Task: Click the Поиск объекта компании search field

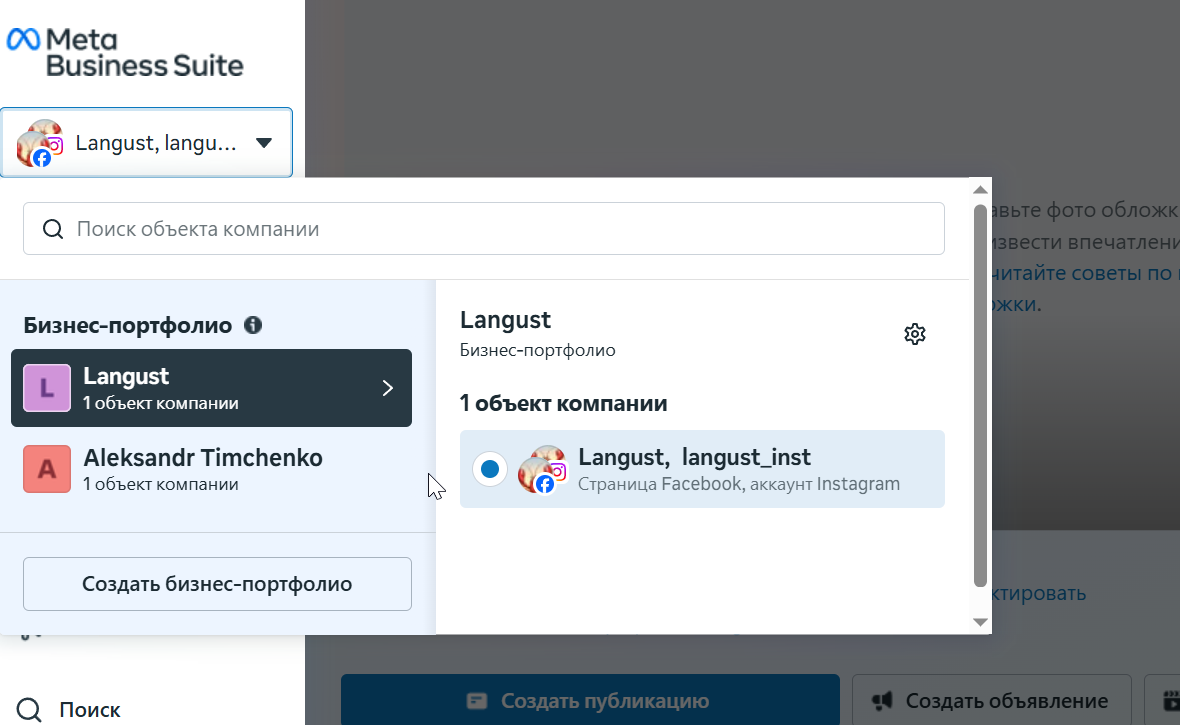Action: point(484,229)
